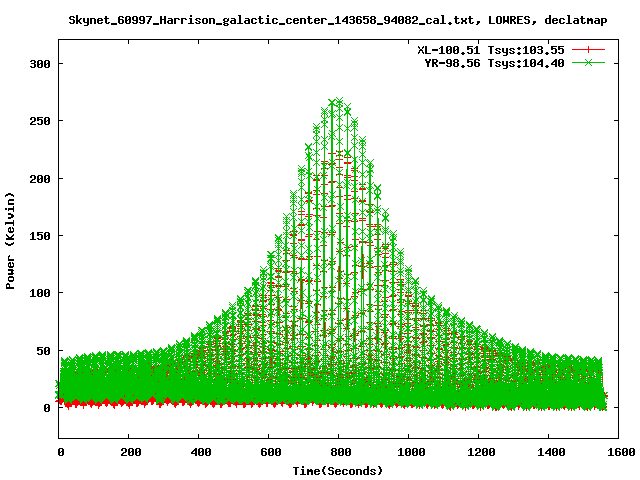Select the 600 seconds x-axis tick label
This screenshot has width=640, height=480.
(x=269, y=452)
